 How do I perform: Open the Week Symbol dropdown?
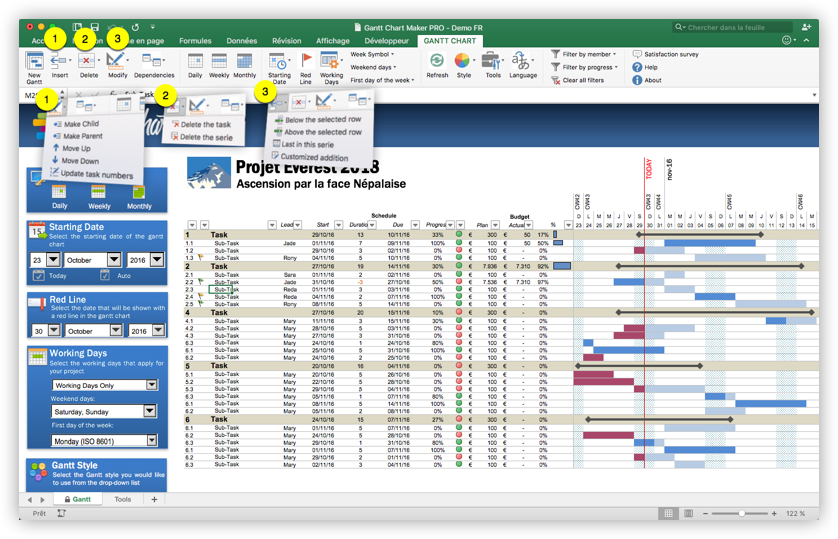pos(372,54)
